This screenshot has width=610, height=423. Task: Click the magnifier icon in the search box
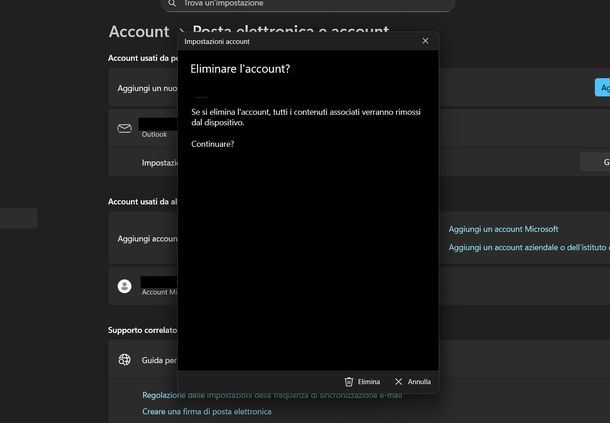(171, 4)
